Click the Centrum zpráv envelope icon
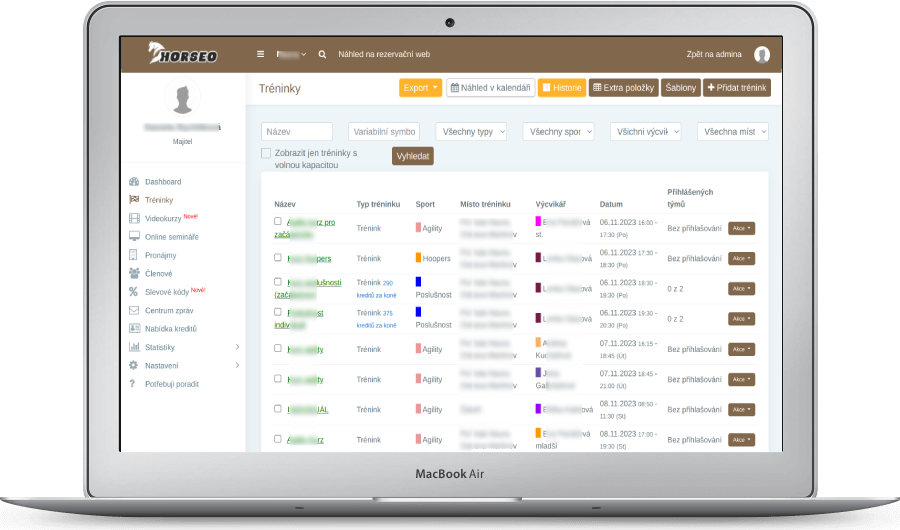The height and width of the screenshot is (530, 900). [134, 310]
